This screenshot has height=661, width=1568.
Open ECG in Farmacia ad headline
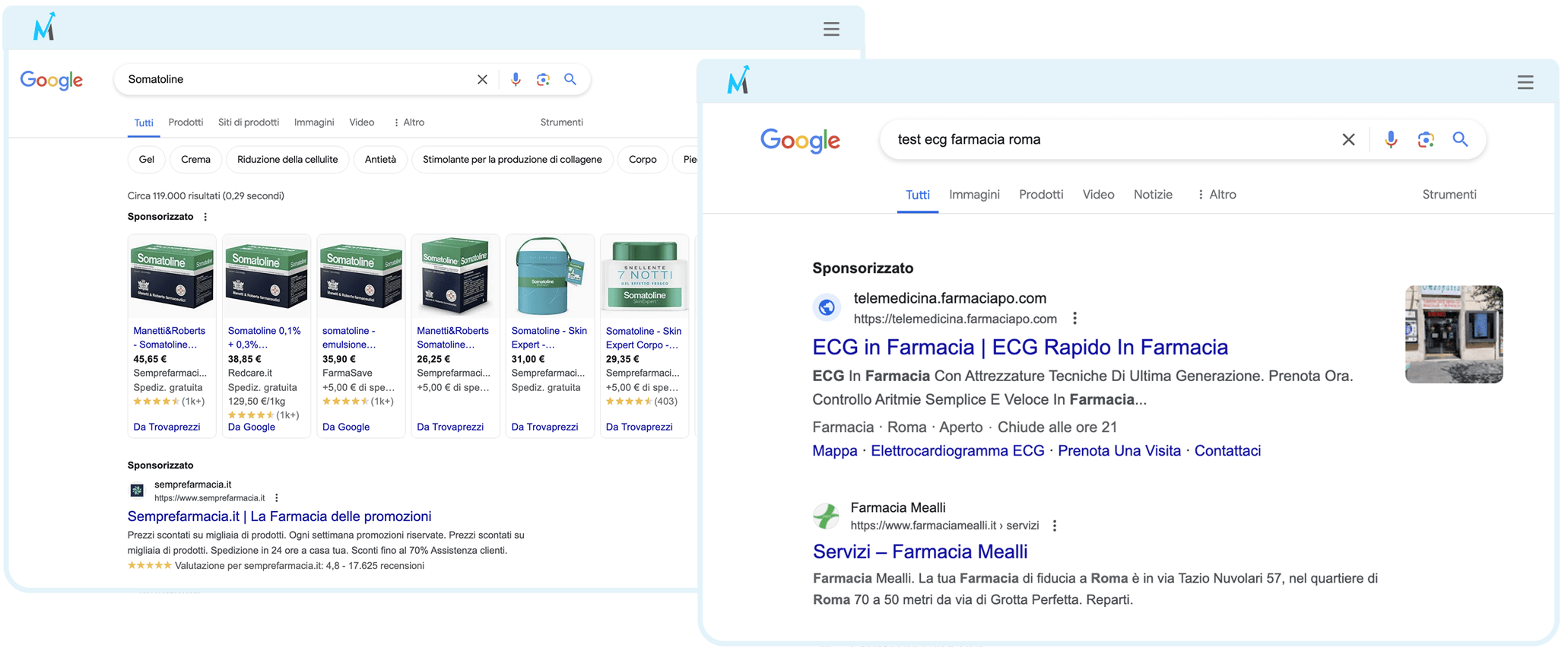click(x=1020, y=348)
